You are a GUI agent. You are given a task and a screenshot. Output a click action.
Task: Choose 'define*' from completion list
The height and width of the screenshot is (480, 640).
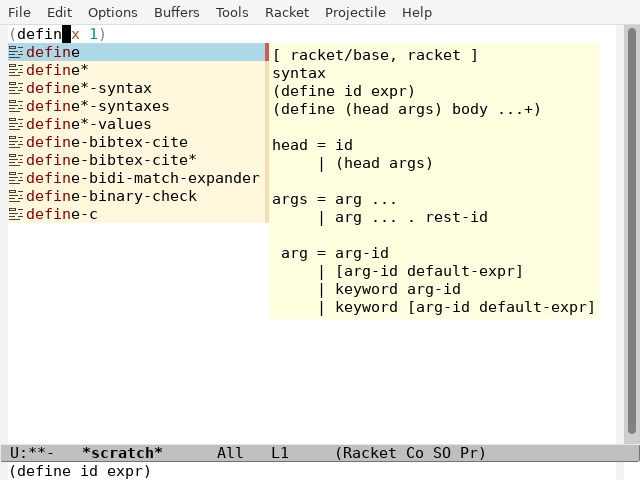[136, 70]
